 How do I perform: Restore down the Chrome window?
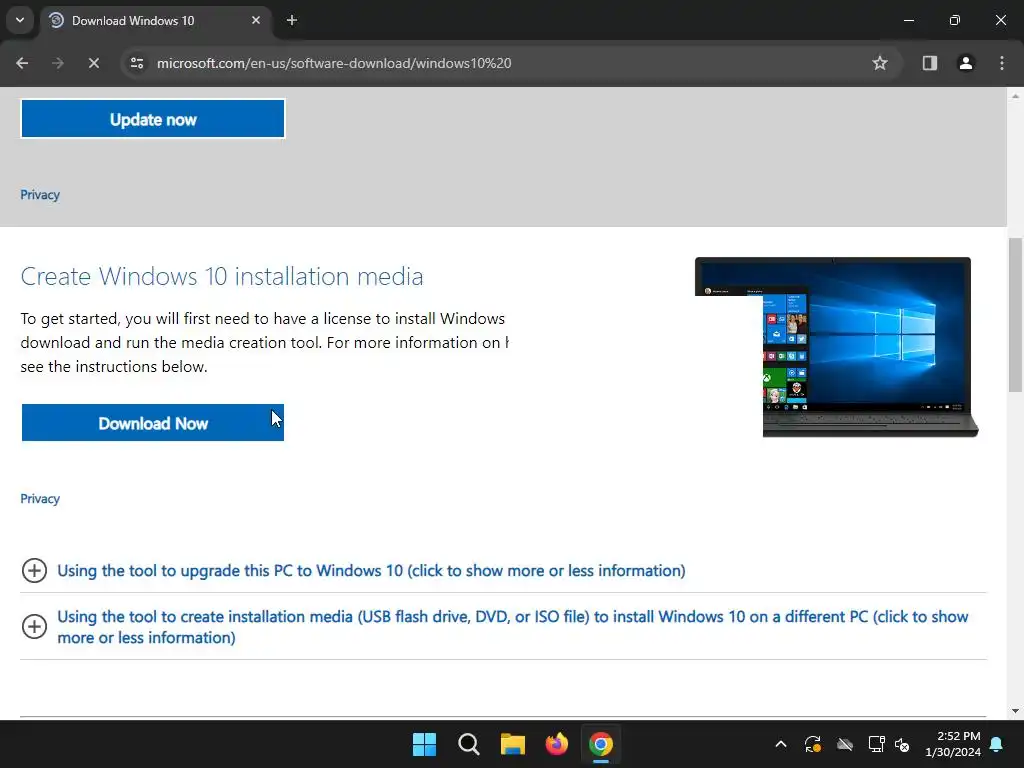(x=954, y=20)
